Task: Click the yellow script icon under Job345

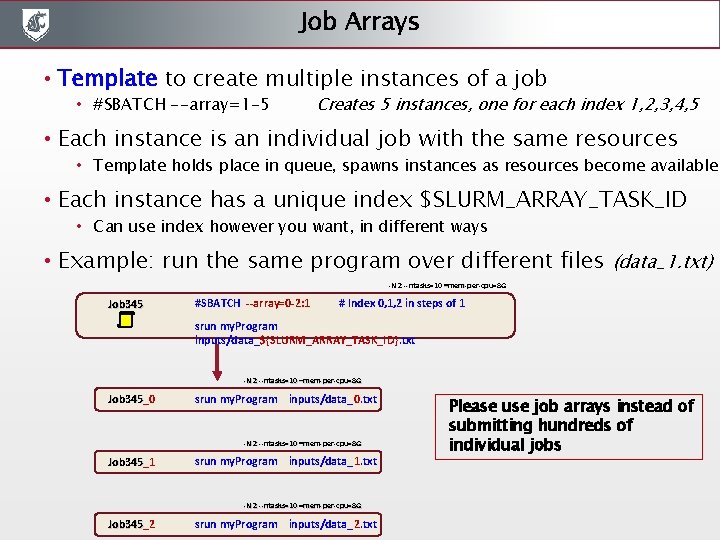Action: coord(125,320)
